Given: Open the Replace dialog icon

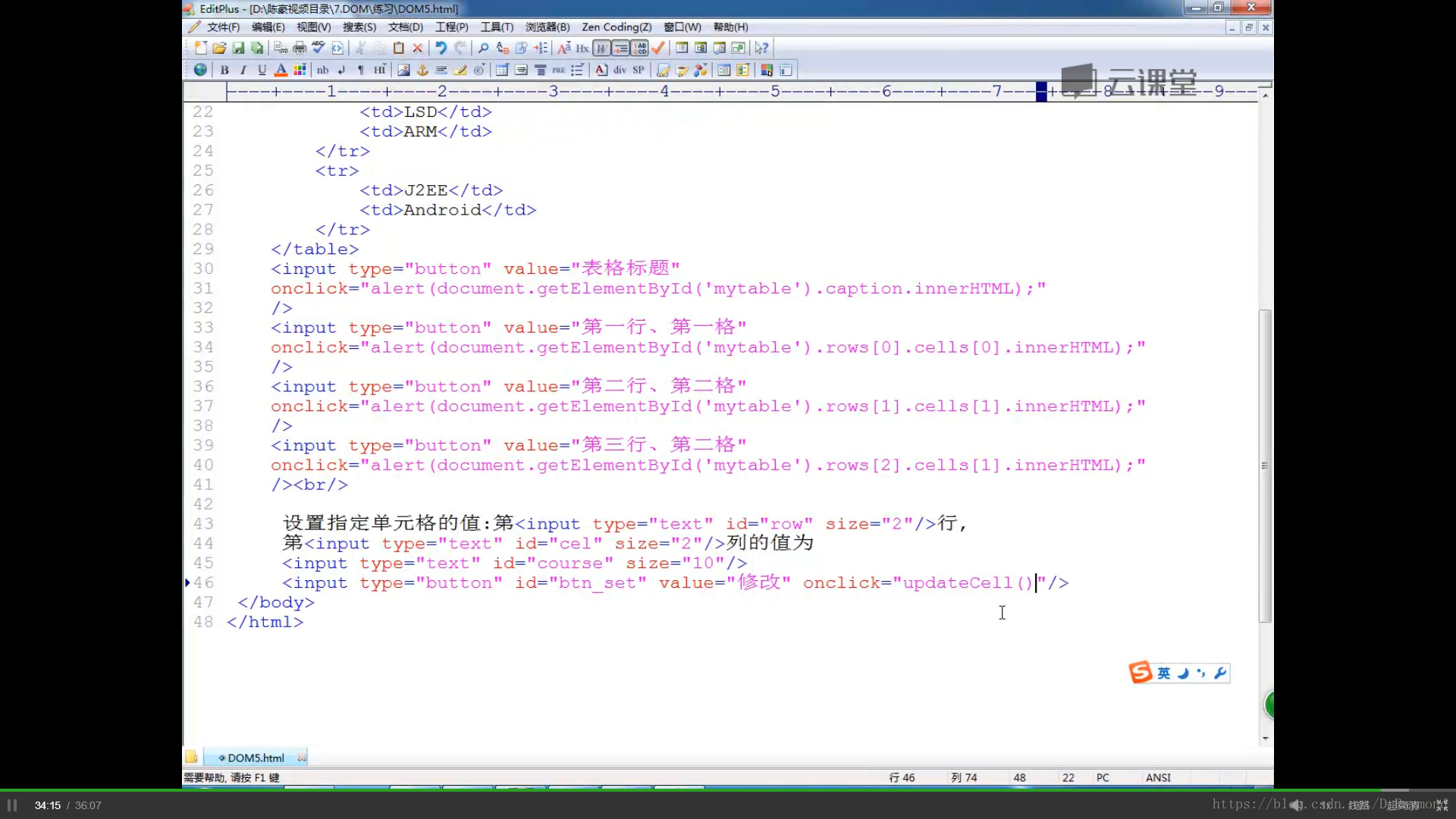Looking at the screenshot, I should click(x=502, y=48).
